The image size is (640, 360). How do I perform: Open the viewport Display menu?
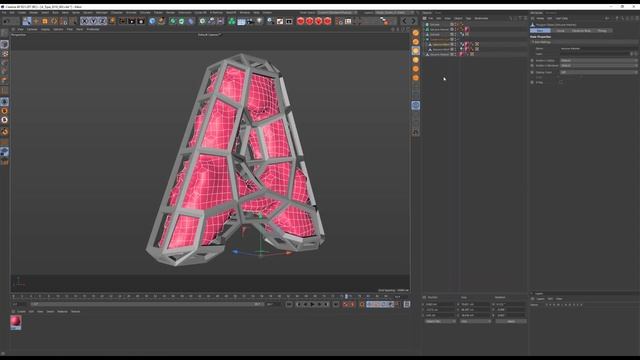tap(45, 29)
